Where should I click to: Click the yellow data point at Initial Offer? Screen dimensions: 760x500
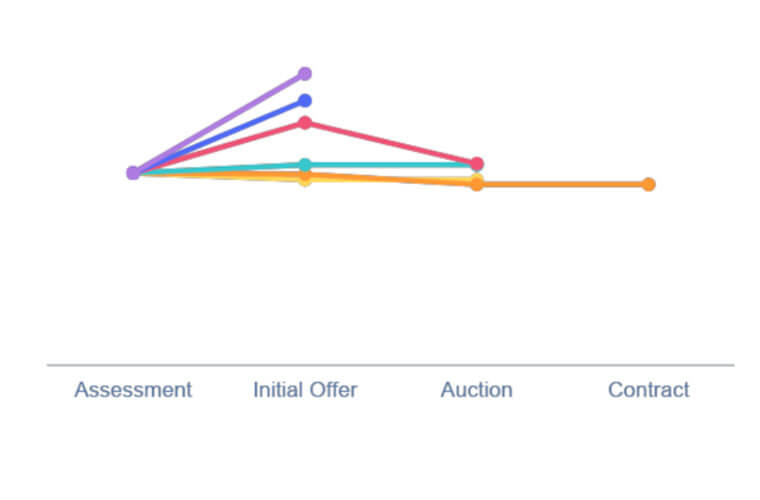[304, 181]
